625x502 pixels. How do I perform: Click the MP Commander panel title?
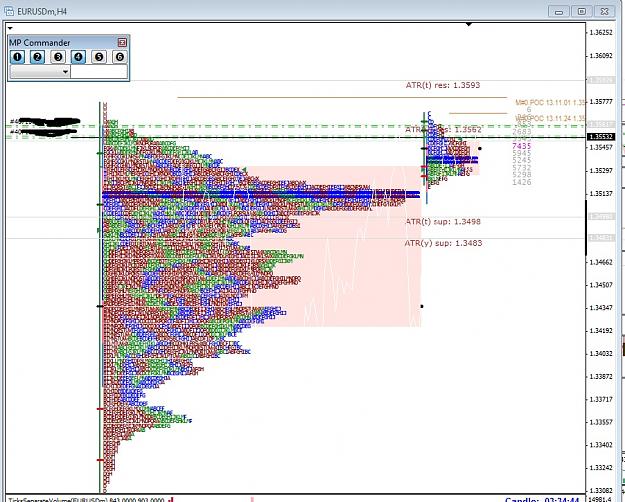tap(39, 43)
